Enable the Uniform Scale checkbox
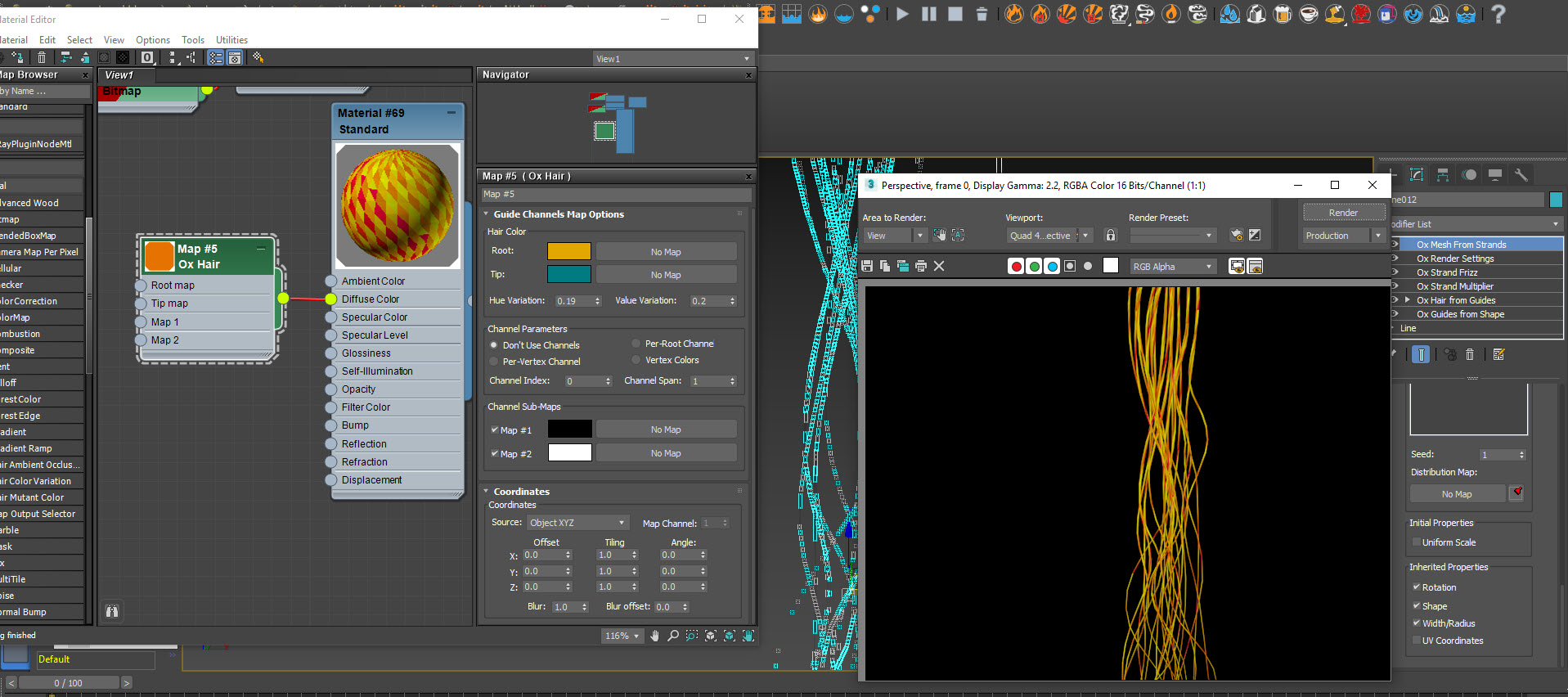This screenshot has height=697, width=1568. pos(1417,542)
